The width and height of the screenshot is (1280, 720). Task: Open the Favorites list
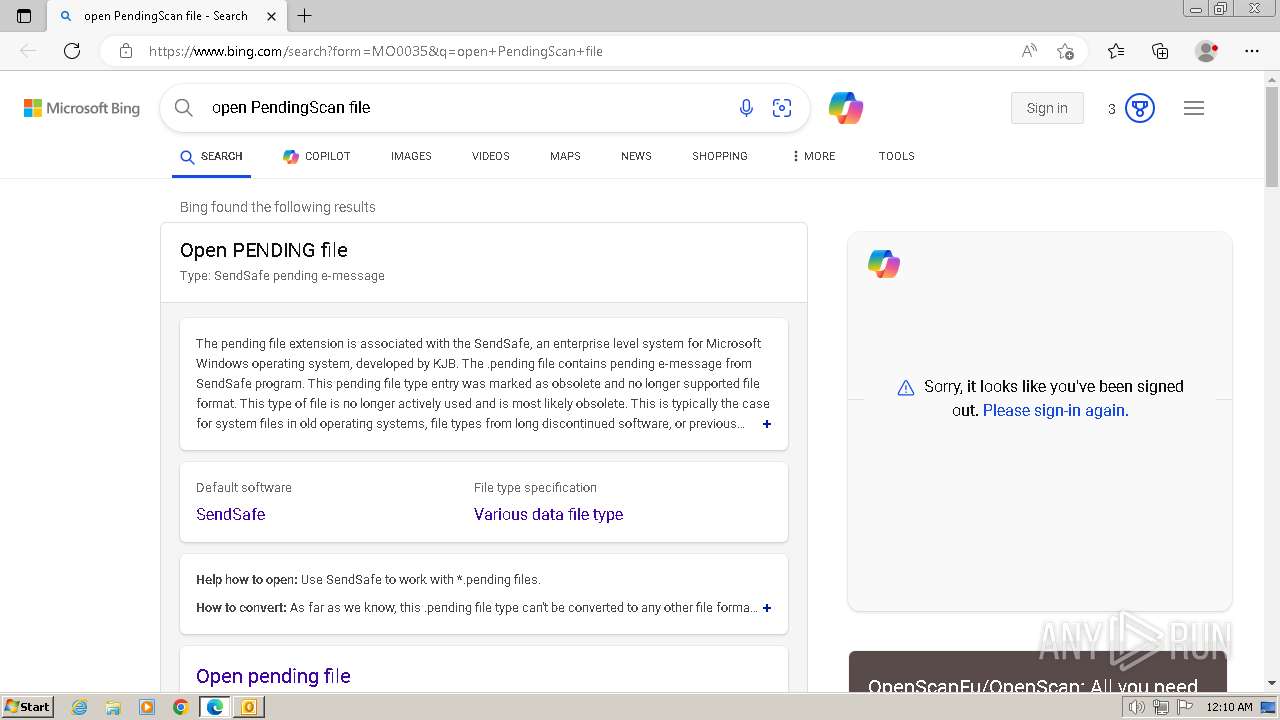pos(1116,51)
